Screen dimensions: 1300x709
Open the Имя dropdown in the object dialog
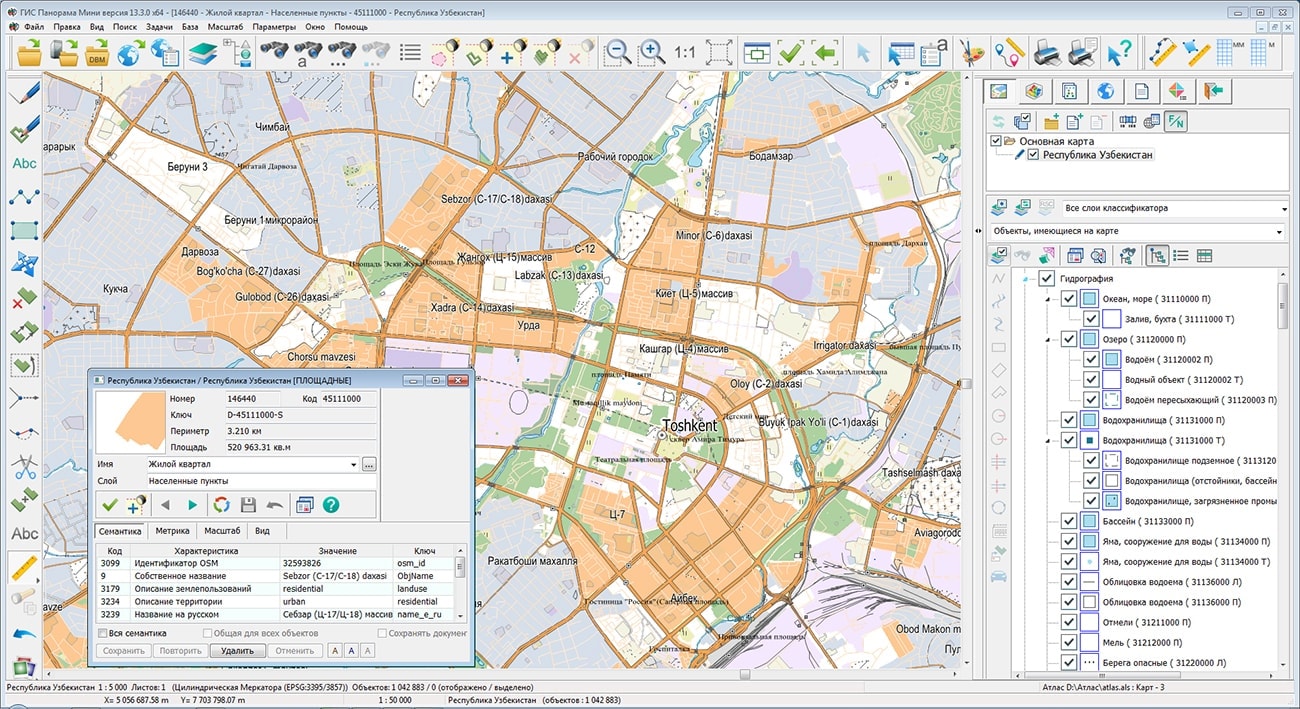355,464
